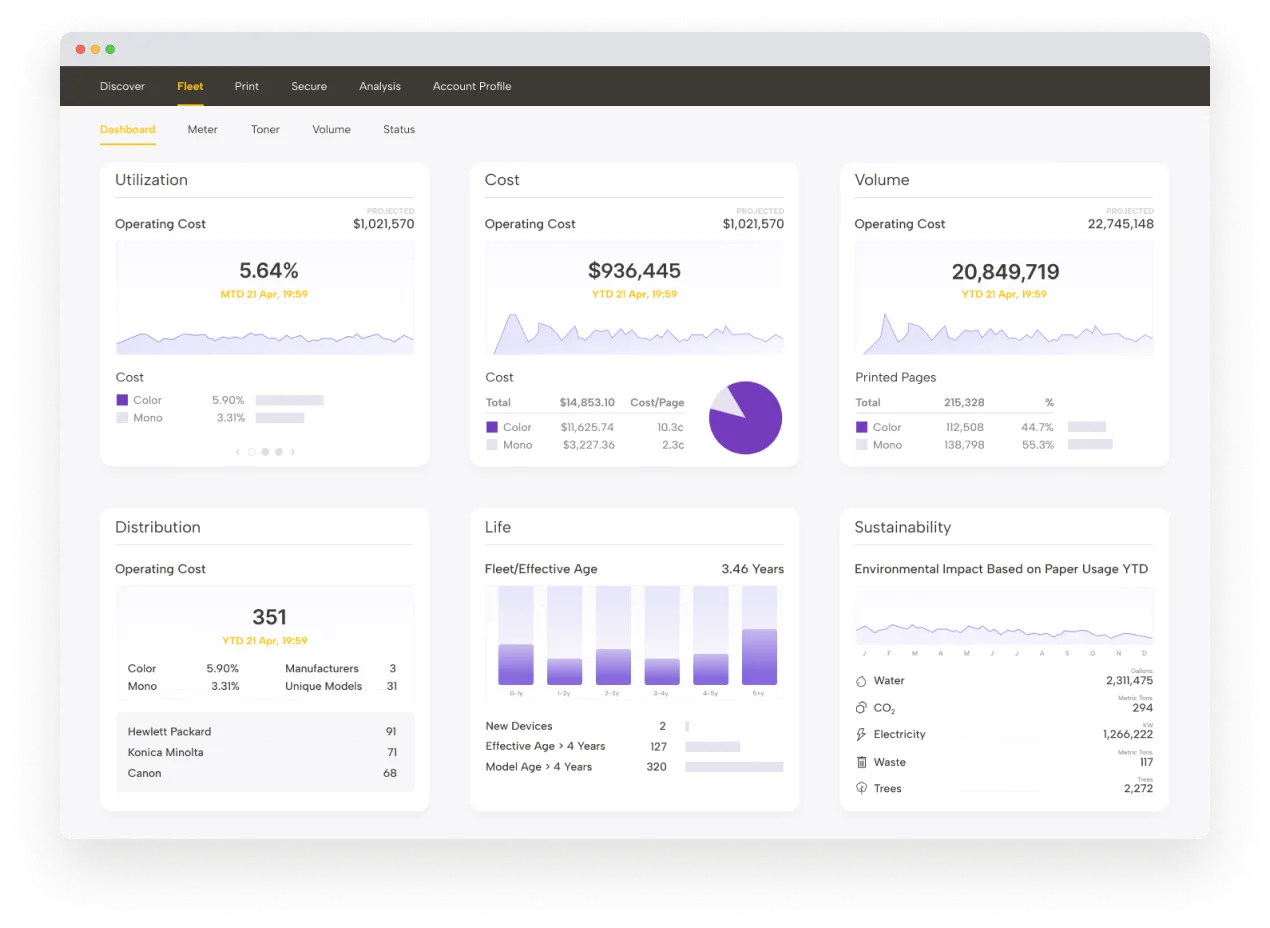1270x928 pixels.
Task: Select Analysis in the top navigation
Action: [380, 86]
